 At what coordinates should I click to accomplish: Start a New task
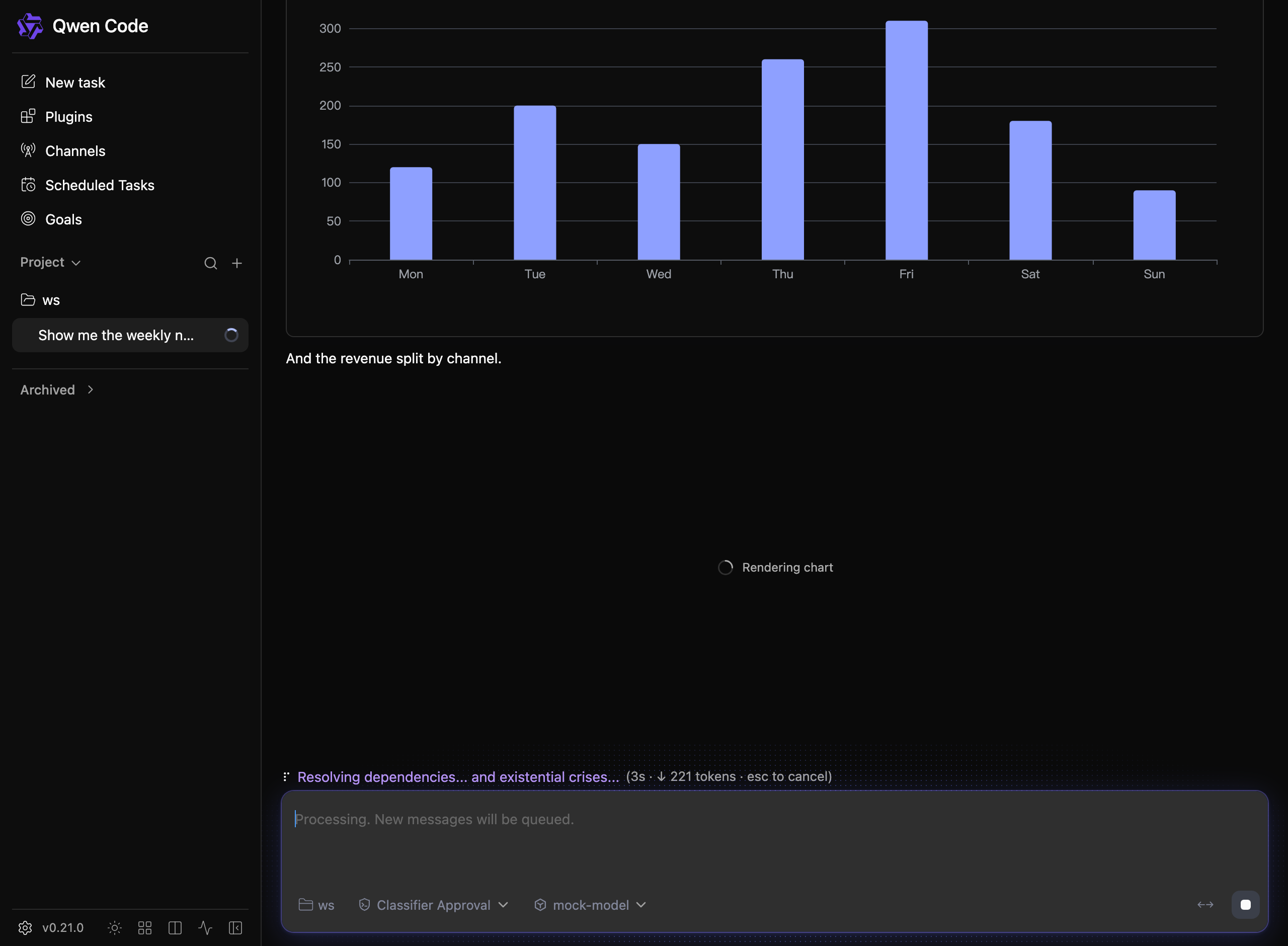click(63, 83)
